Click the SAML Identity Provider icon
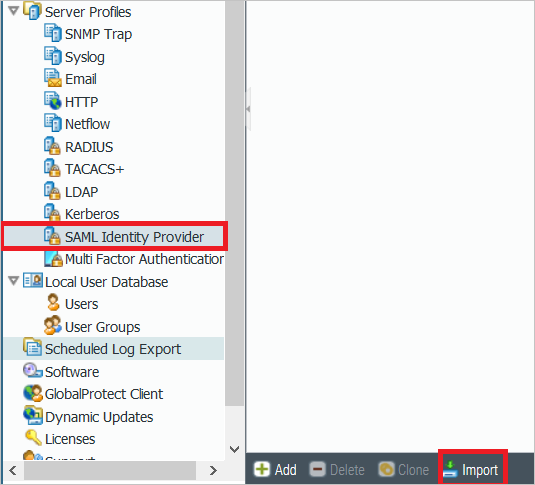 point(53,236)
